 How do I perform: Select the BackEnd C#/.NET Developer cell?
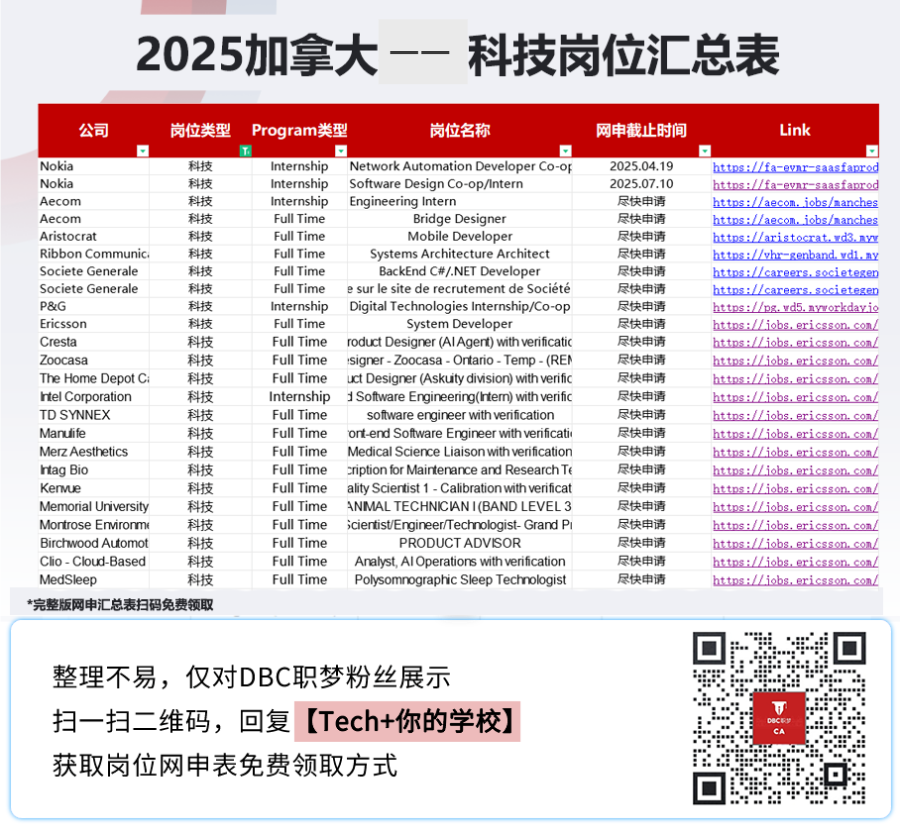click(x=460, y=271)
